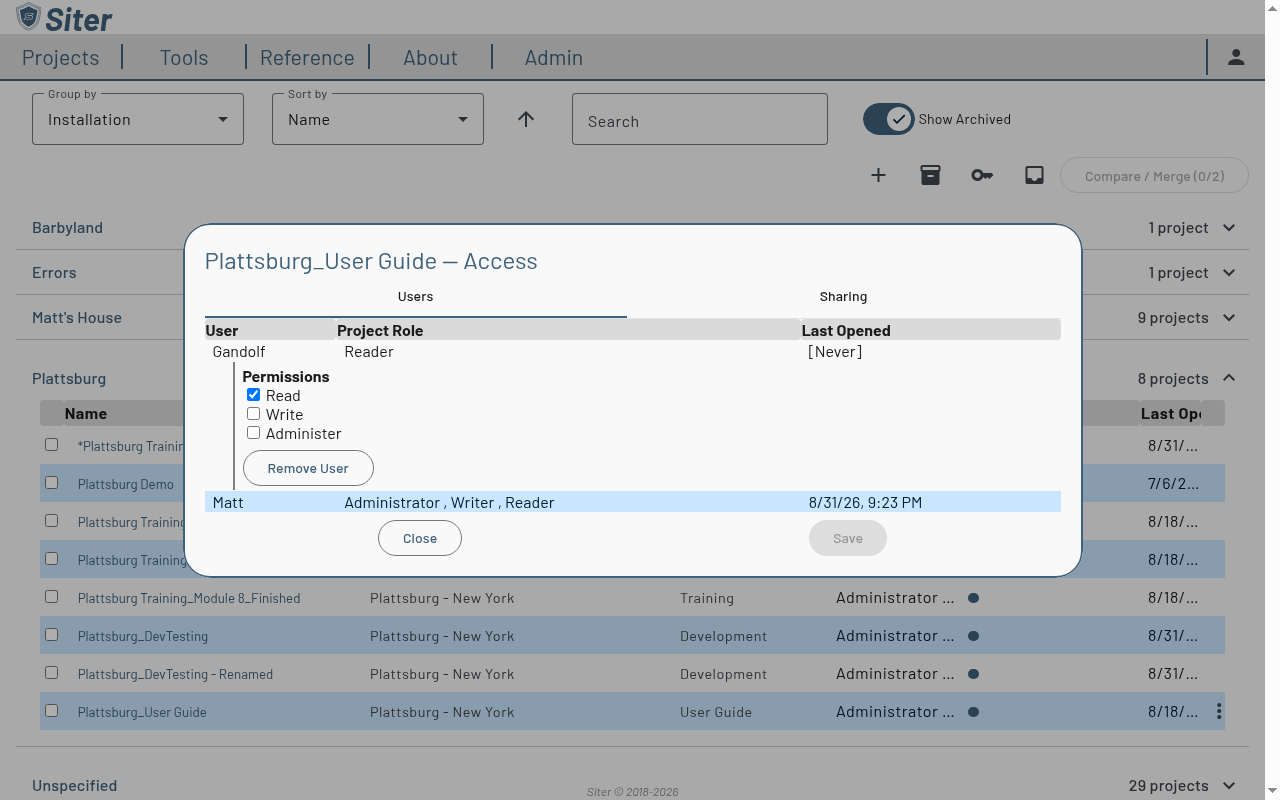Select the Gandolf user row
This screenshot has height=800, width=1280.
click(633, 352)
